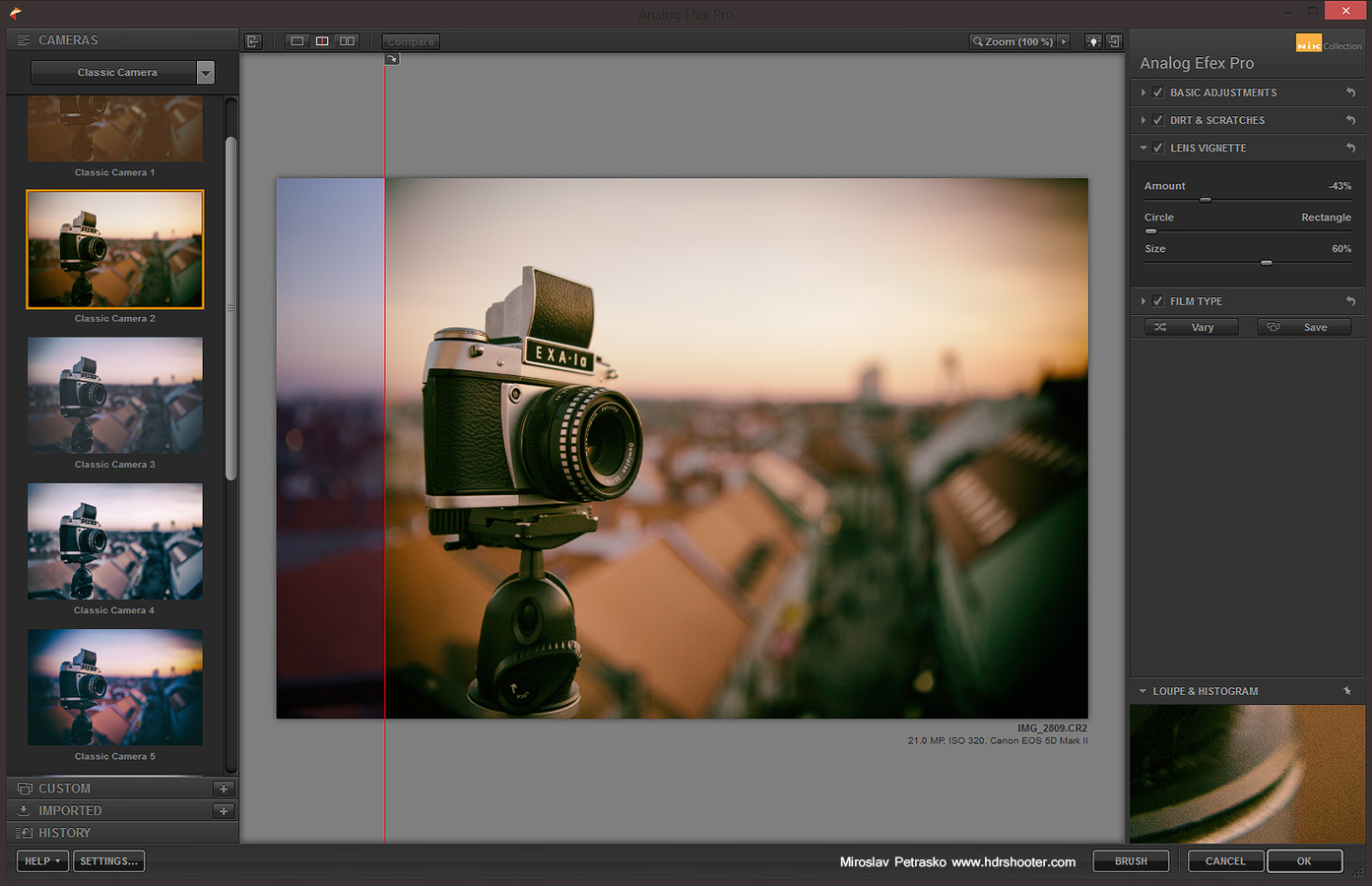The image size is (1372, 886).
Task: Click the split line rotate handle
Action: [392, 59]
